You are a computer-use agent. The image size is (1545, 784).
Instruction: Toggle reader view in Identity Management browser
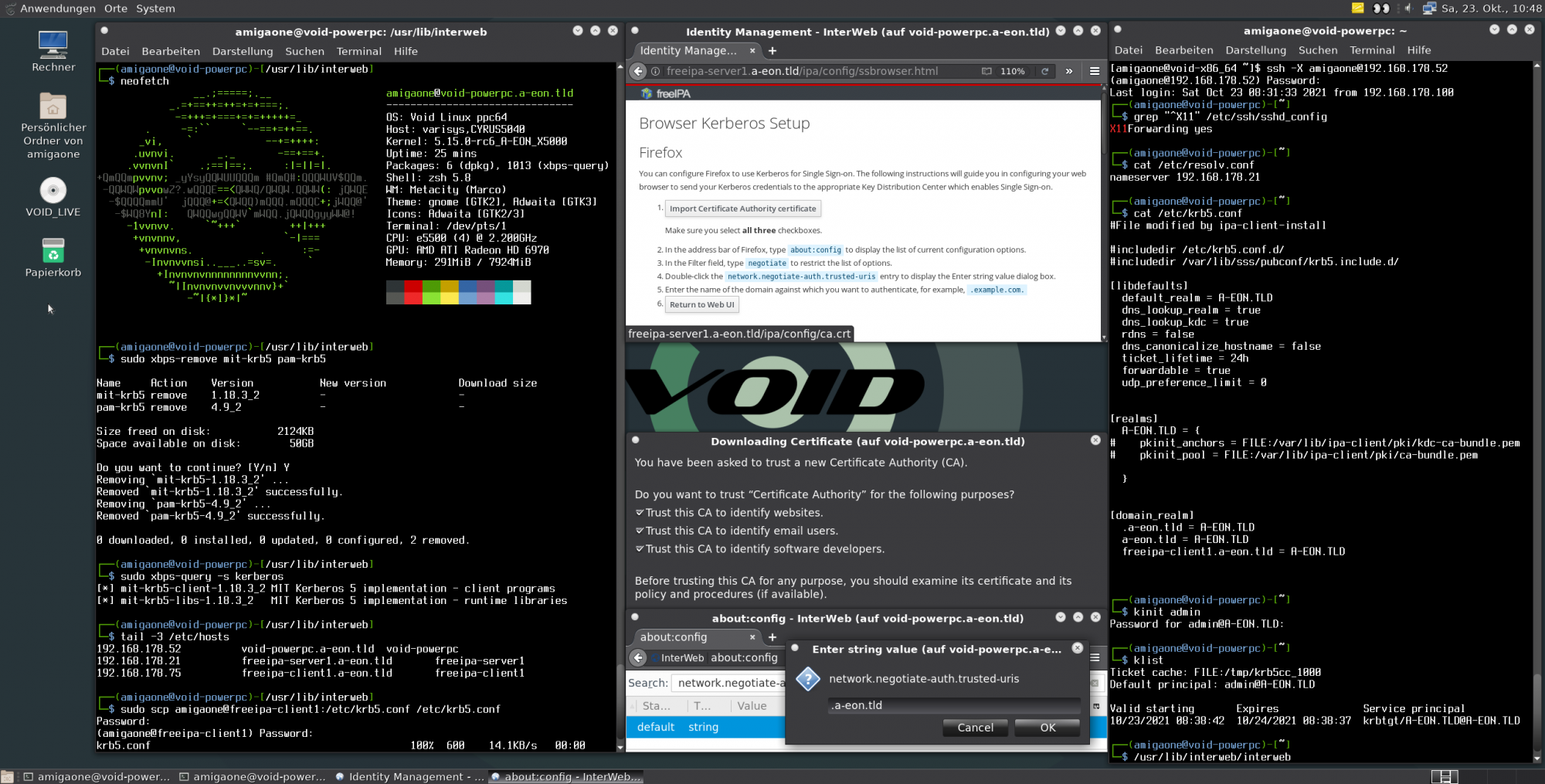coord(986,71)
